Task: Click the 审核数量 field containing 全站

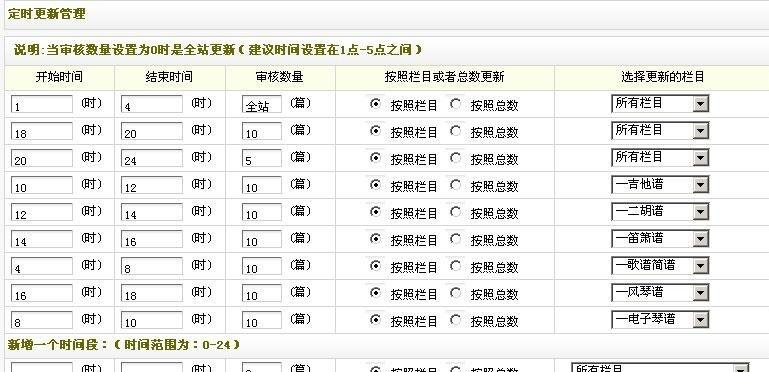Action: coord(262,104)
